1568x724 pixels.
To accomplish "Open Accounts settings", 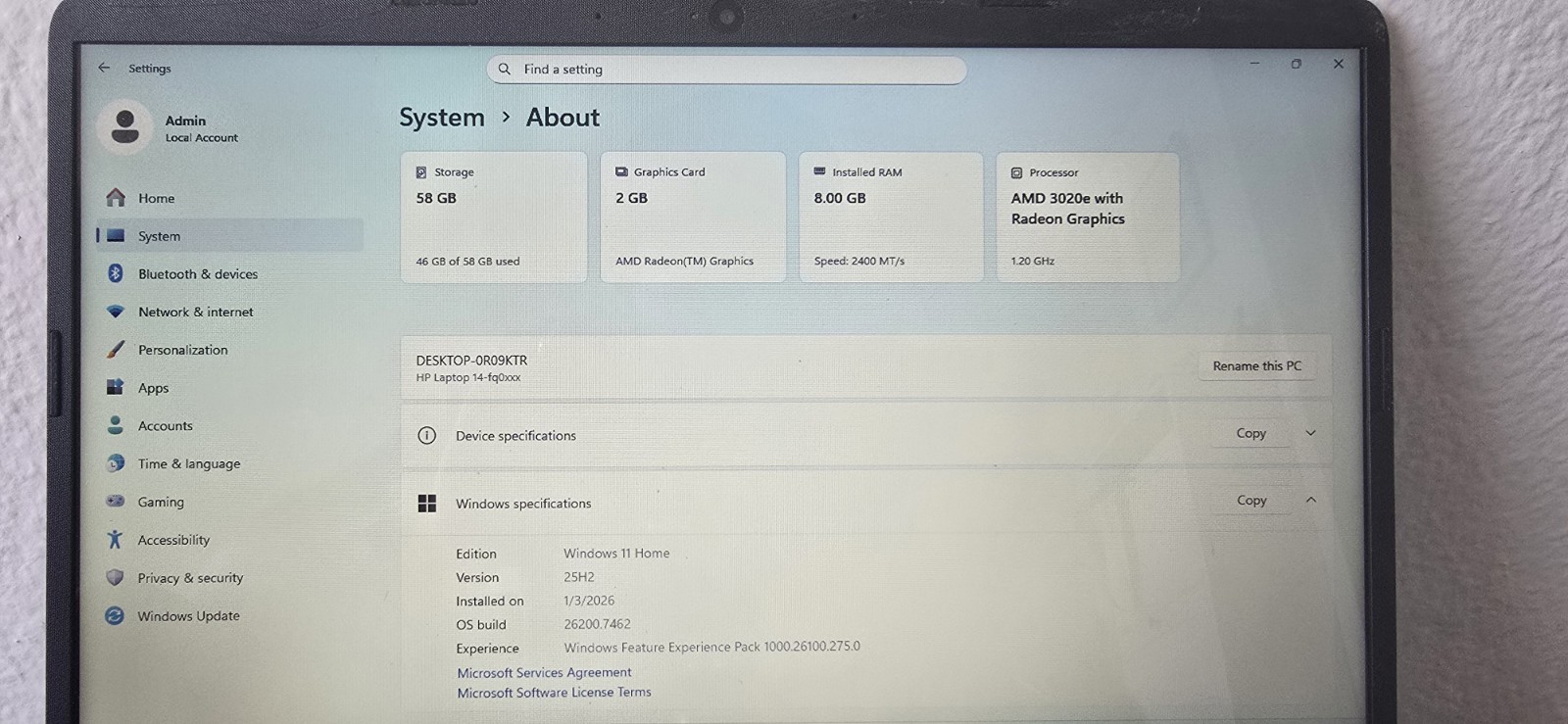I will coord(230,425).
